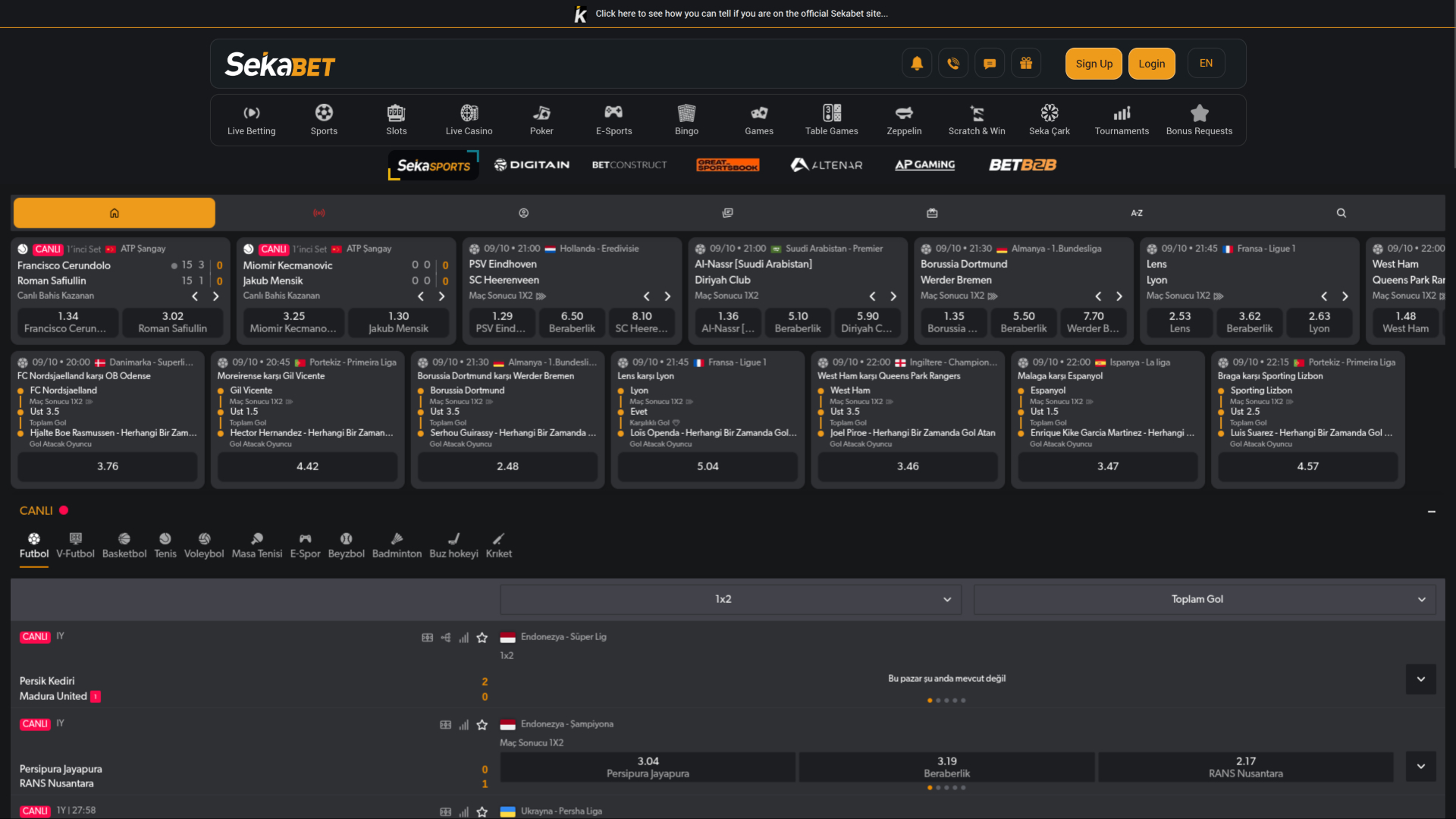Open Live Casino

tap(469, 121)
